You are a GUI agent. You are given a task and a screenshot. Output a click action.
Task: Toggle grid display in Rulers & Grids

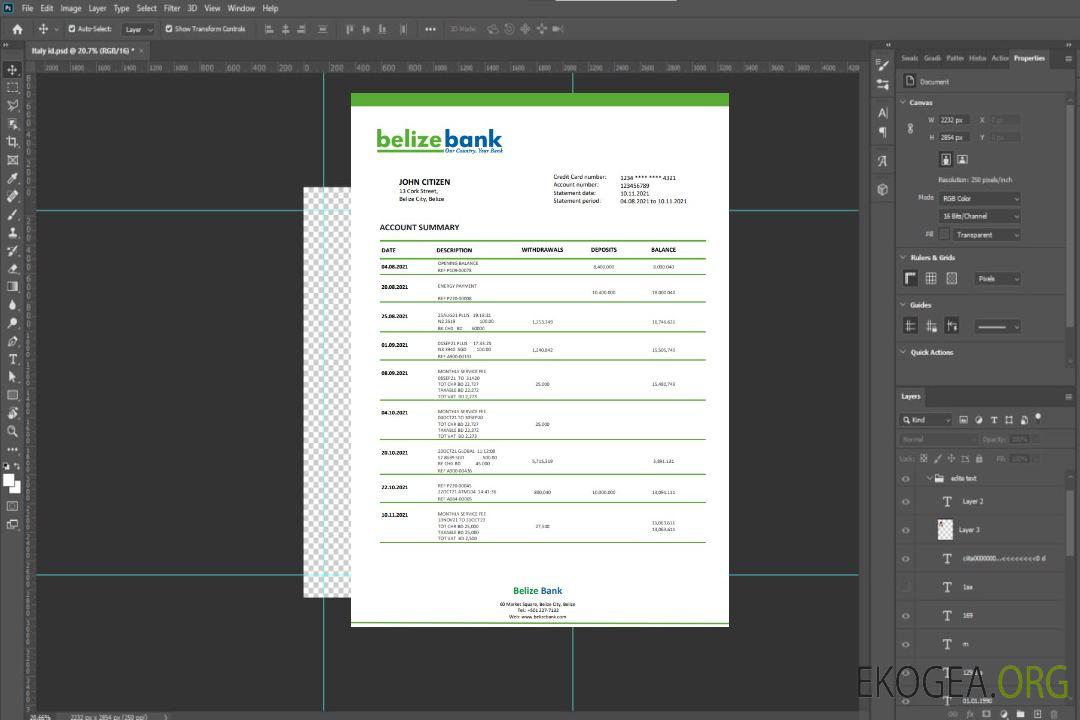[931, 279]
